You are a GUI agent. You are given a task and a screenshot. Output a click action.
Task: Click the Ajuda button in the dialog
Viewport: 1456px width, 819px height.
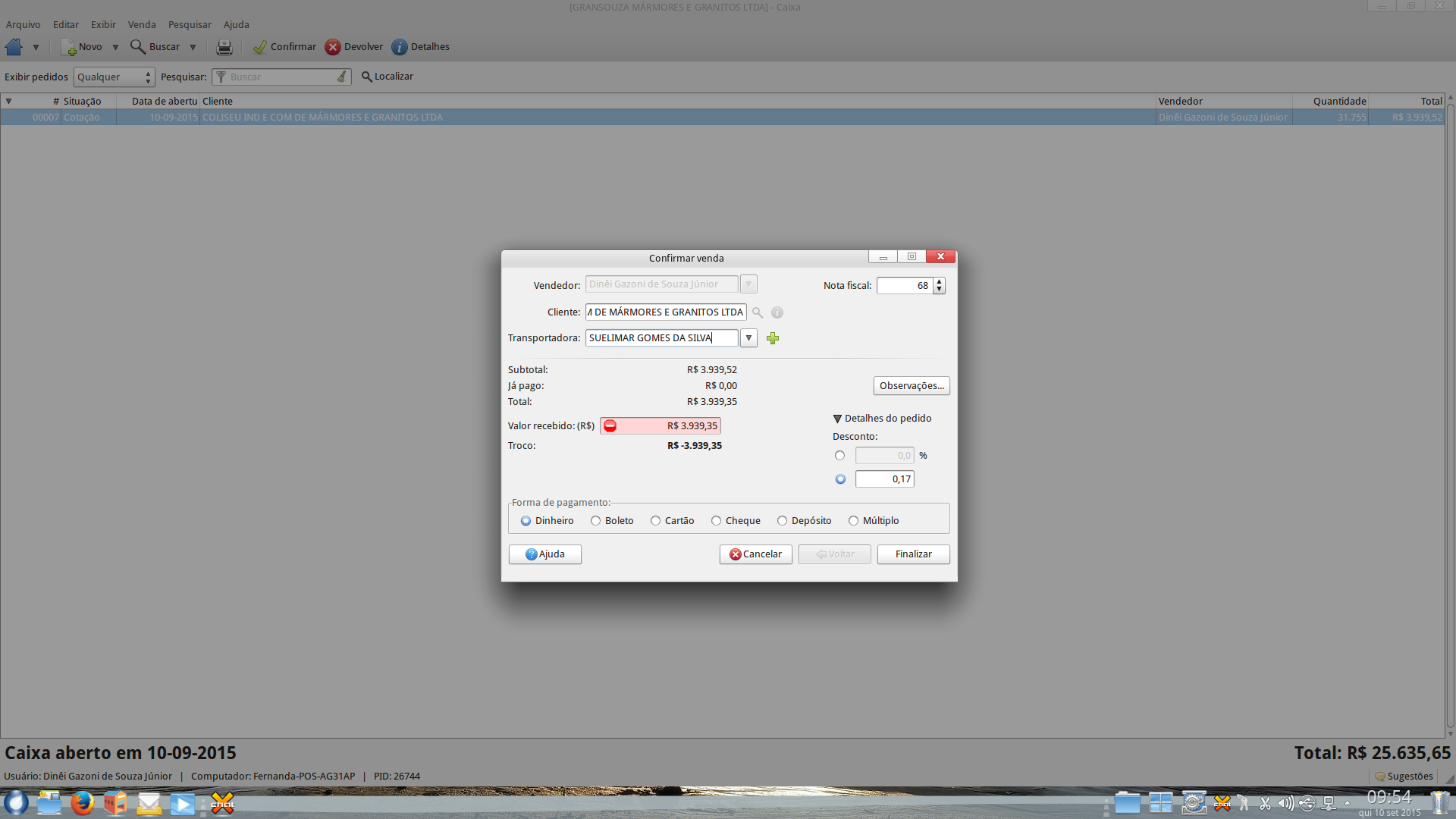[x=544, y=554]
